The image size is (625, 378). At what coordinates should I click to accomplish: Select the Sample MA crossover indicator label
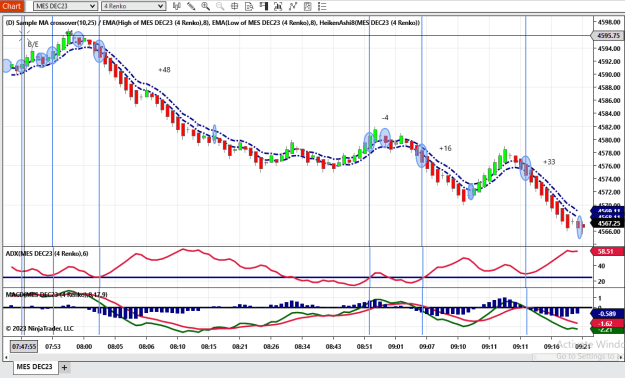tap(213, 23)
